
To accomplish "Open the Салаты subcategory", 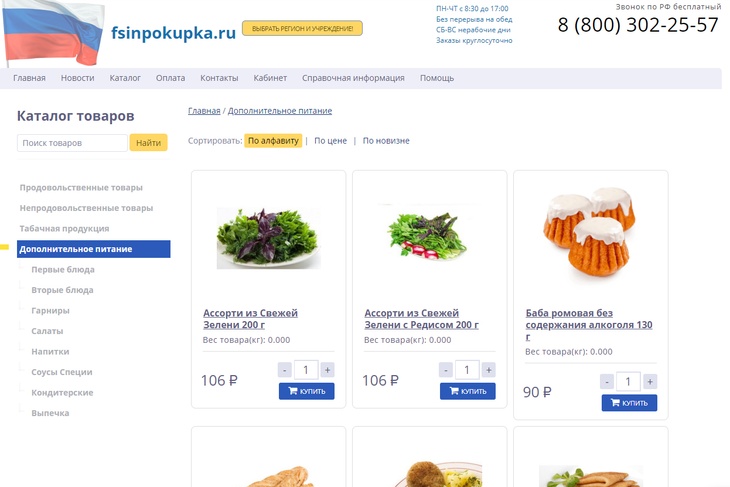I will pyautogui.click(x=47, y=331).
